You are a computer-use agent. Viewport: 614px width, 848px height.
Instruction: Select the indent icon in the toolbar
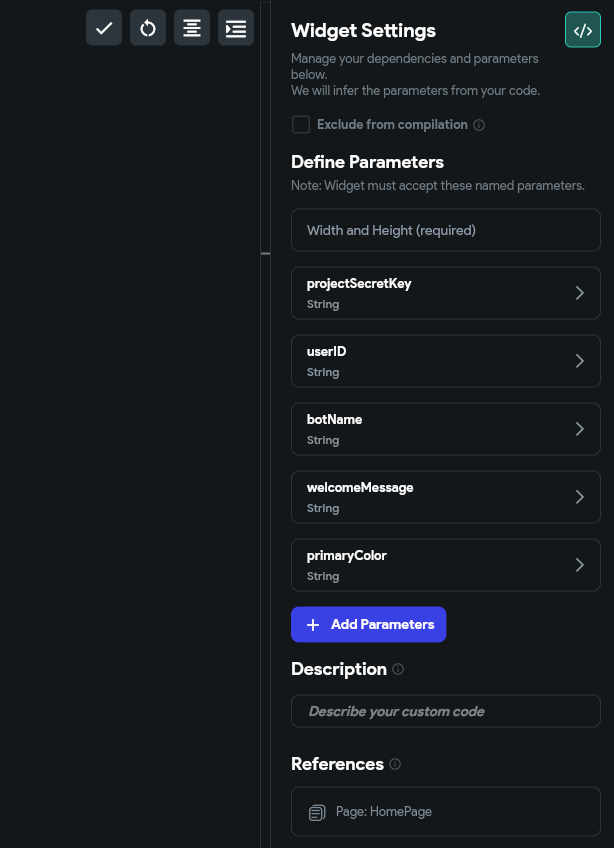pyautogui.click(x=236, y=28)
